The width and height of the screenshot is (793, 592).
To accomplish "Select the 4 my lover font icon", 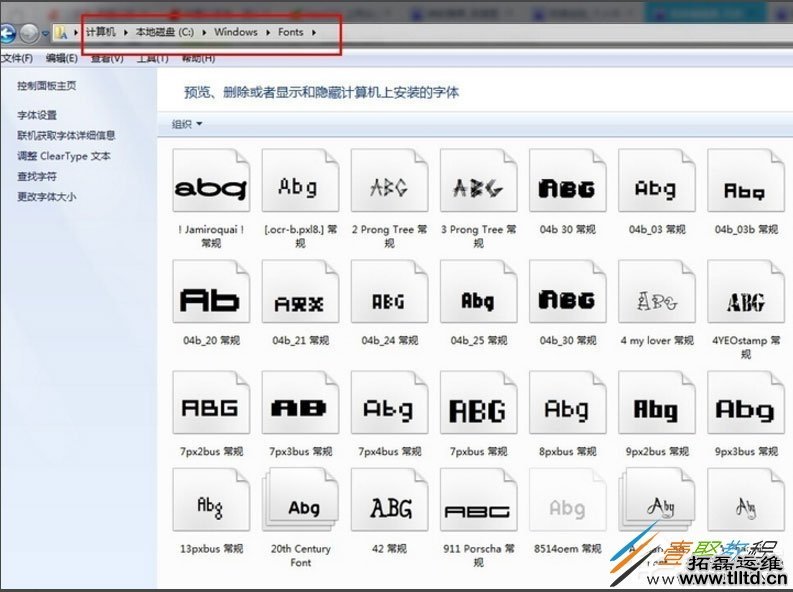I will click(656, 292).
